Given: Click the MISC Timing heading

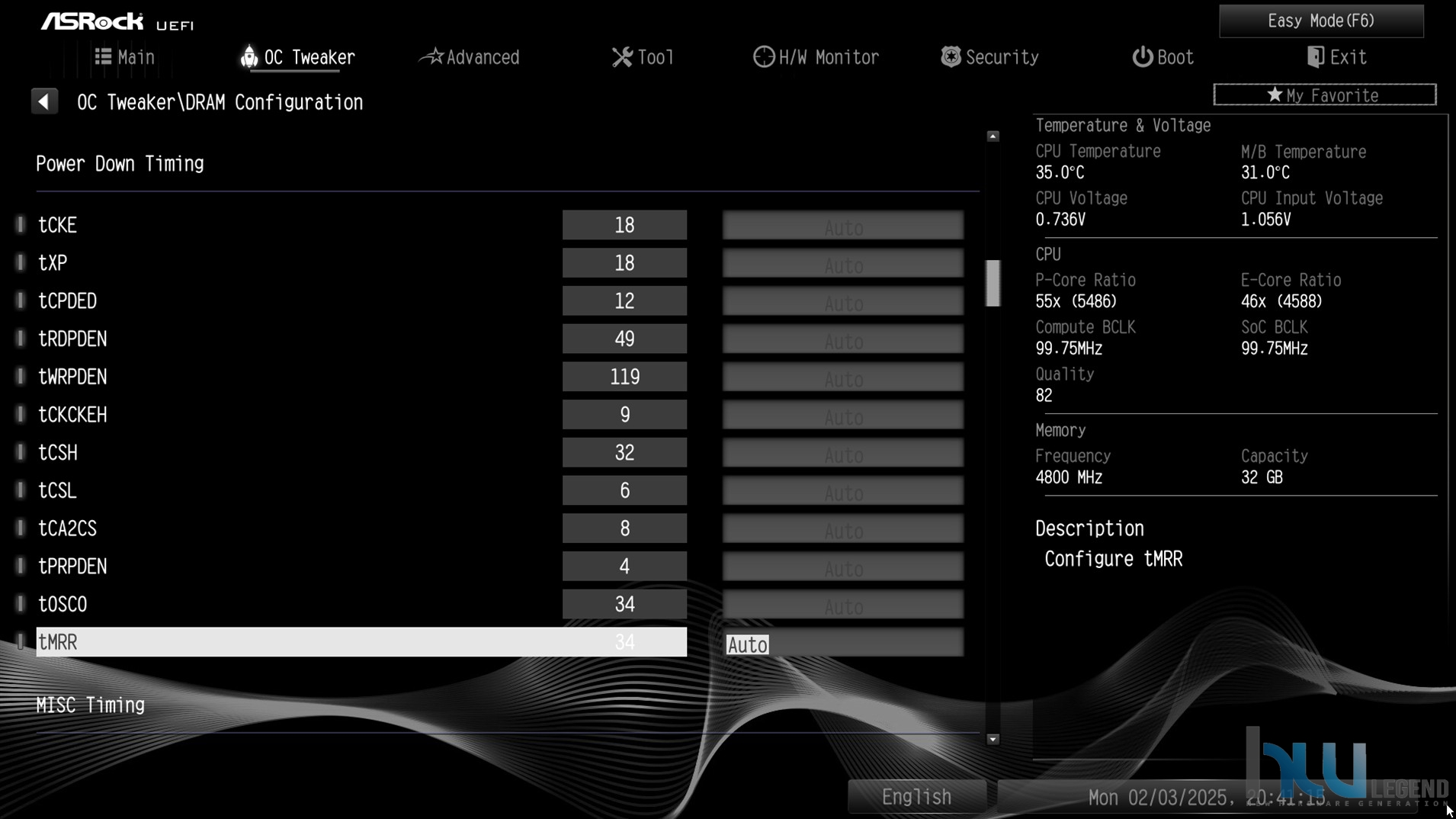Looking at the screenshot, I should 90,705.
